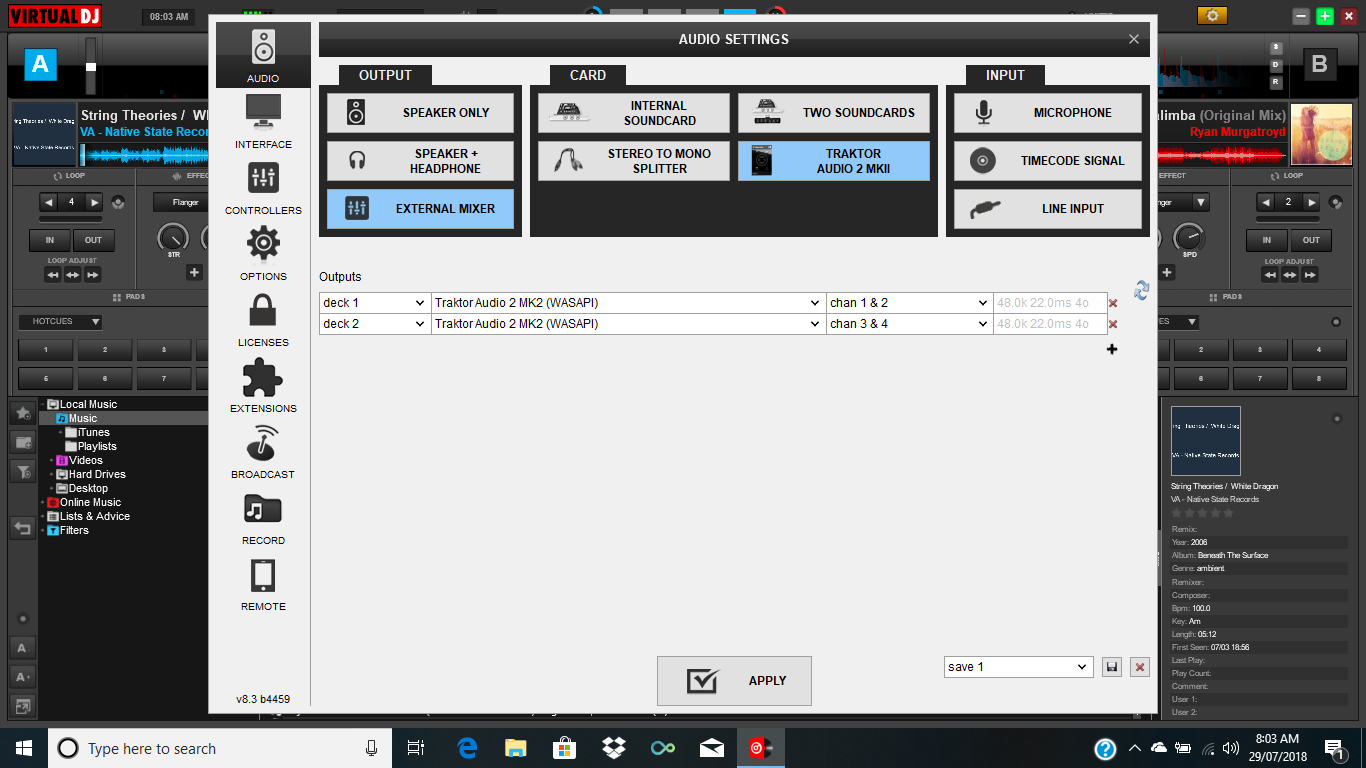Screen dimensions: 1366x768
Task: Click the deck B SPD effect knob
Action: pos(1188,237)
